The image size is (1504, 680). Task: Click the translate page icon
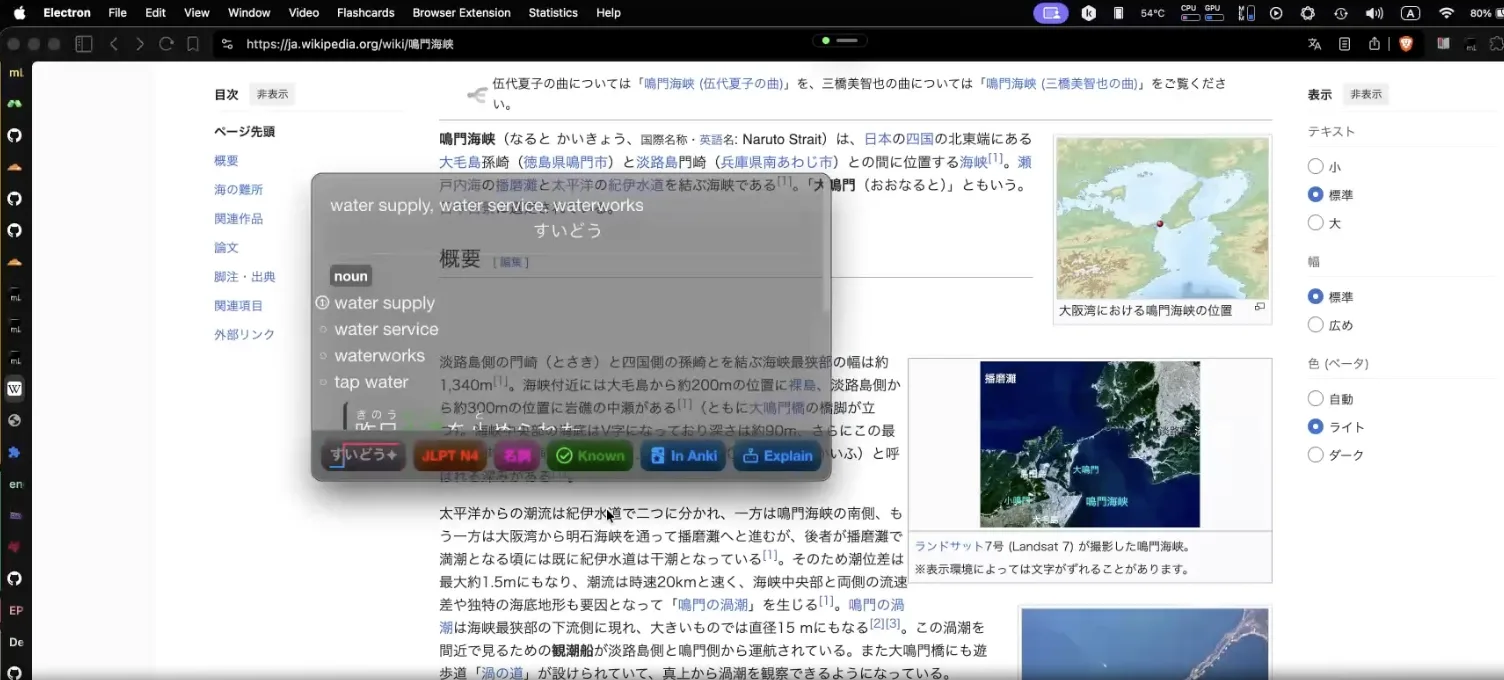[x=1314, y=44]
